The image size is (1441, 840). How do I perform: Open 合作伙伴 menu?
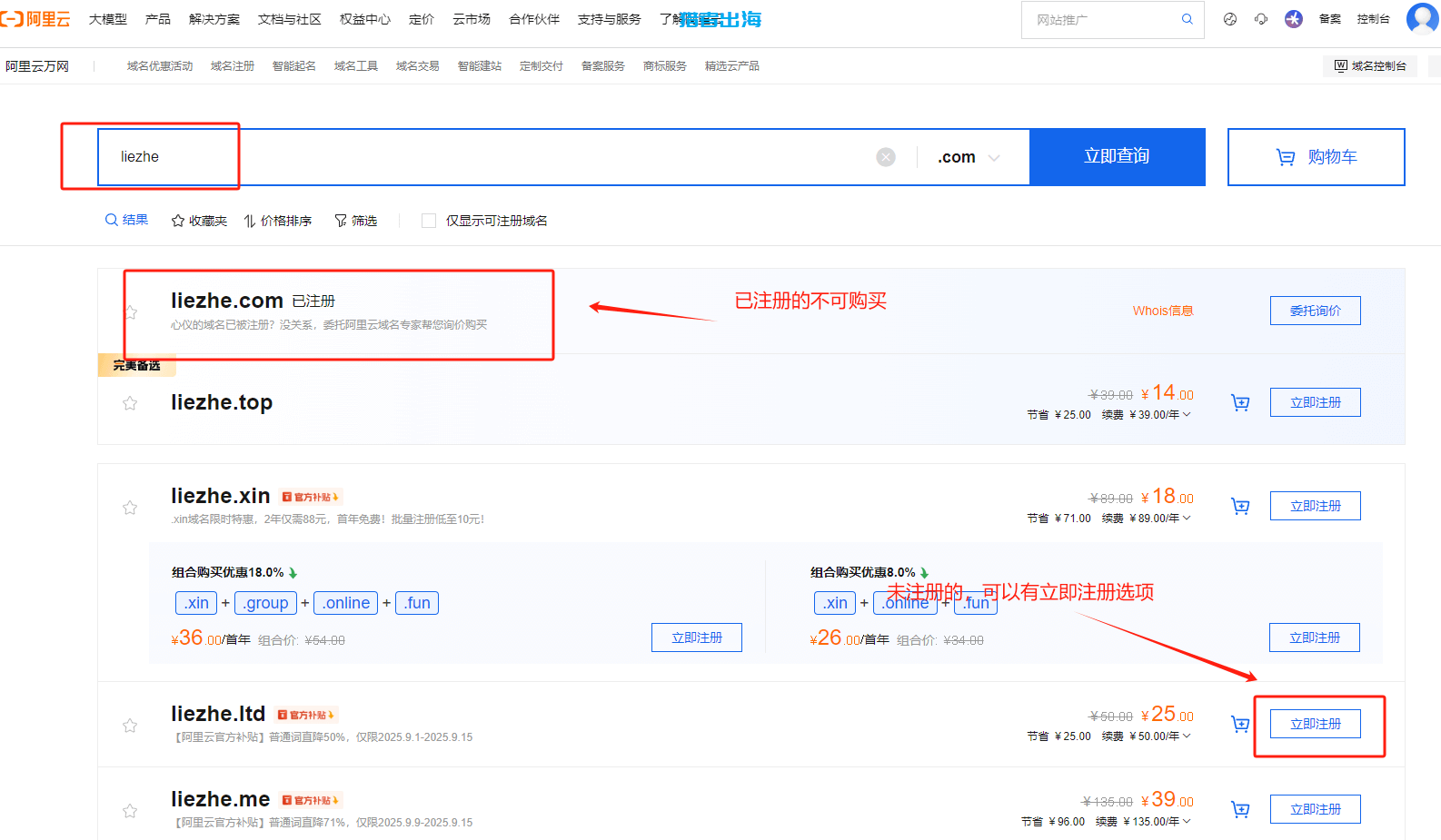(534, 19)
